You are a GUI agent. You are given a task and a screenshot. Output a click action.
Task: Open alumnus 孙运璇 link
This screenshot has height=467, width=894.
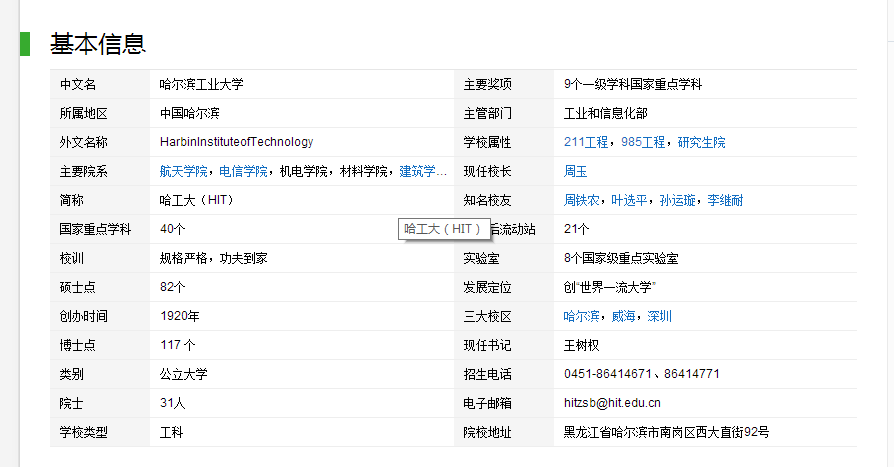pyautogui.click(x=678, y=200)
